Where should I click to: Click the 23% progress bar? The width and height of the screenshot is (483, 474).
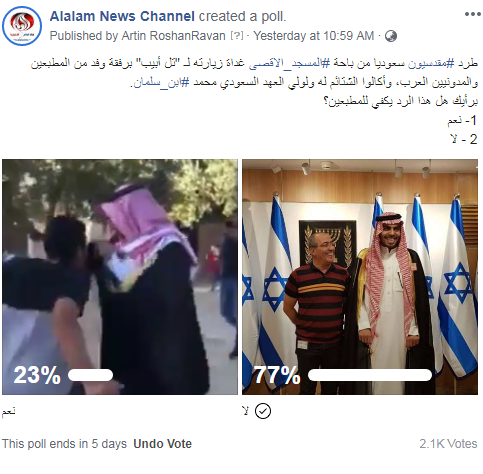(x=91, y=375)
